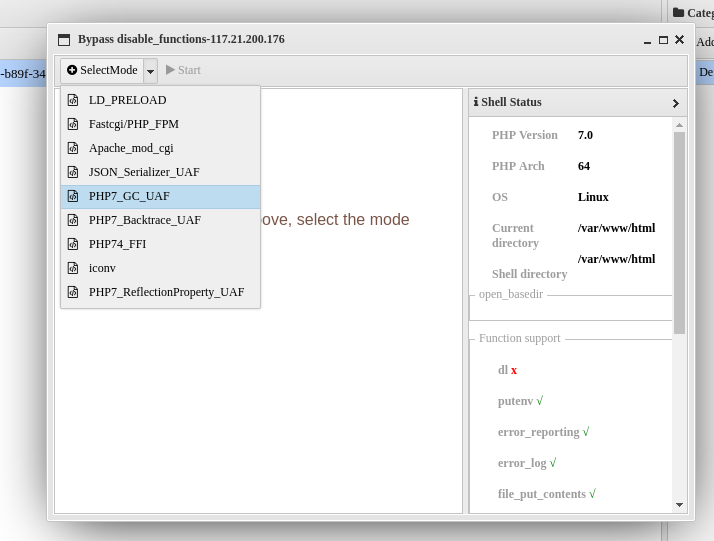Screen dimensions: 714x541
Task: Click the PHP7_GC_UAF file icon
Action: (x=73, y=196)
